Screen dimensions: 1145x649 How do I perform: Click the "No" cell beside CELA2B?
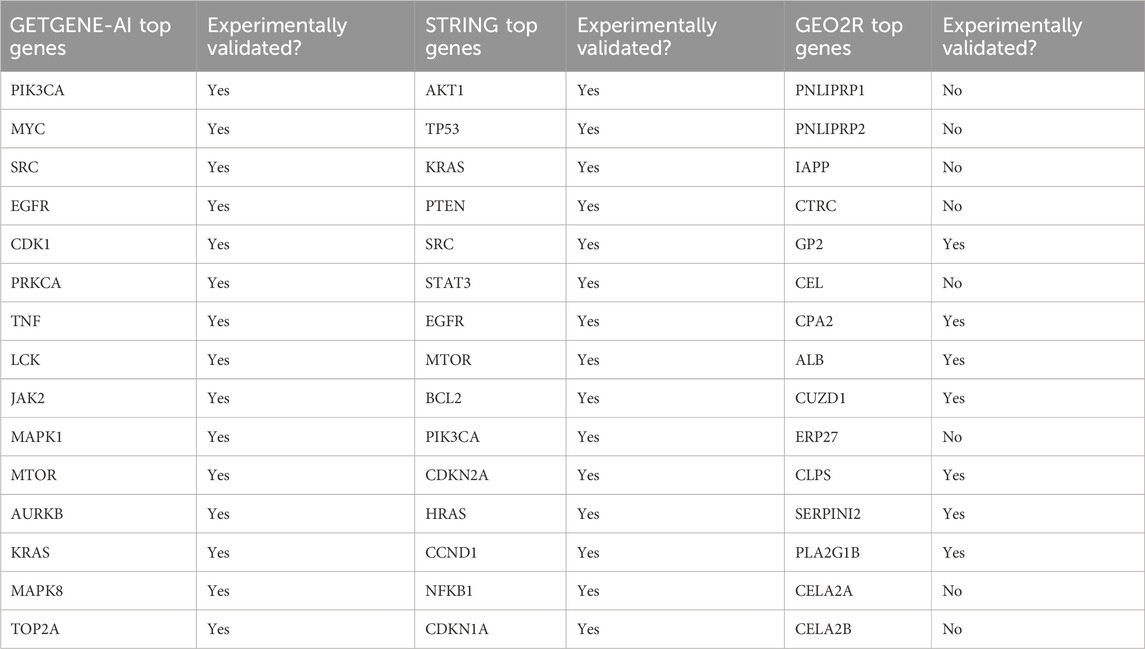[951, 629]
